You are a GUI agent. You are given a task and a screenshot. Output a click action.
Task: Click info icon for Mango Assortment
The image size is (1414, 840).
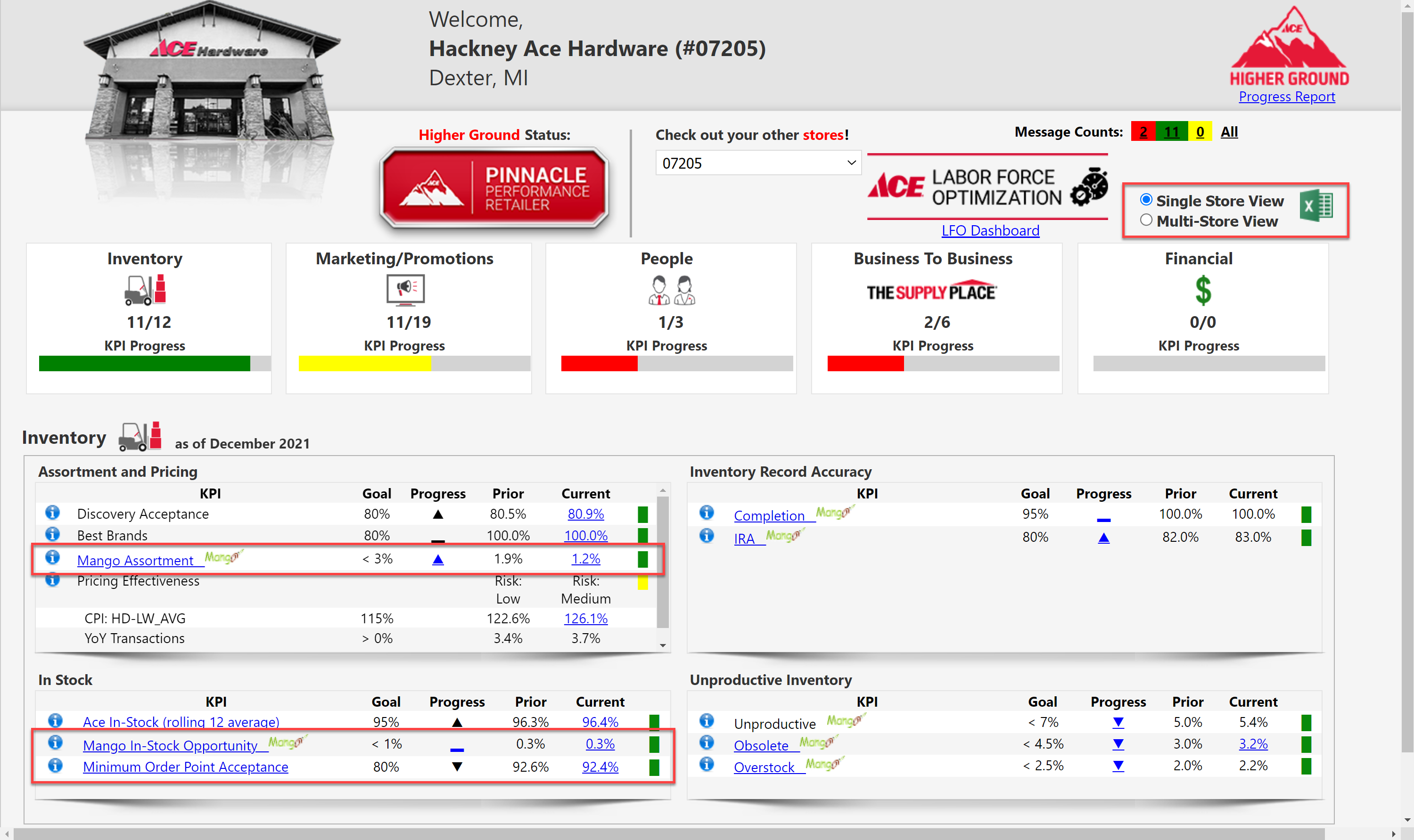coord(53,557)
